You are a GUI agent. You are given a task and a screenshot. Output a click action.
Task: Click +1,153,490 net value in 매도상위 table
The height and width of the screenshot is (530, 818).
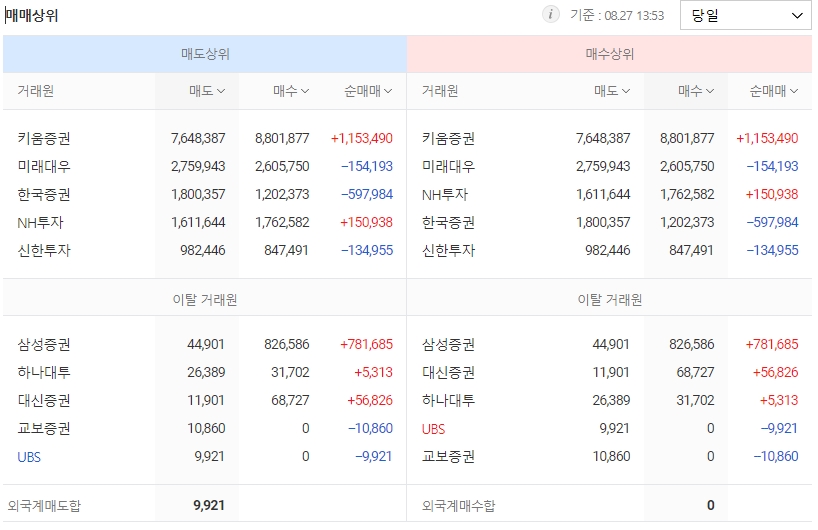coord(362,138)
